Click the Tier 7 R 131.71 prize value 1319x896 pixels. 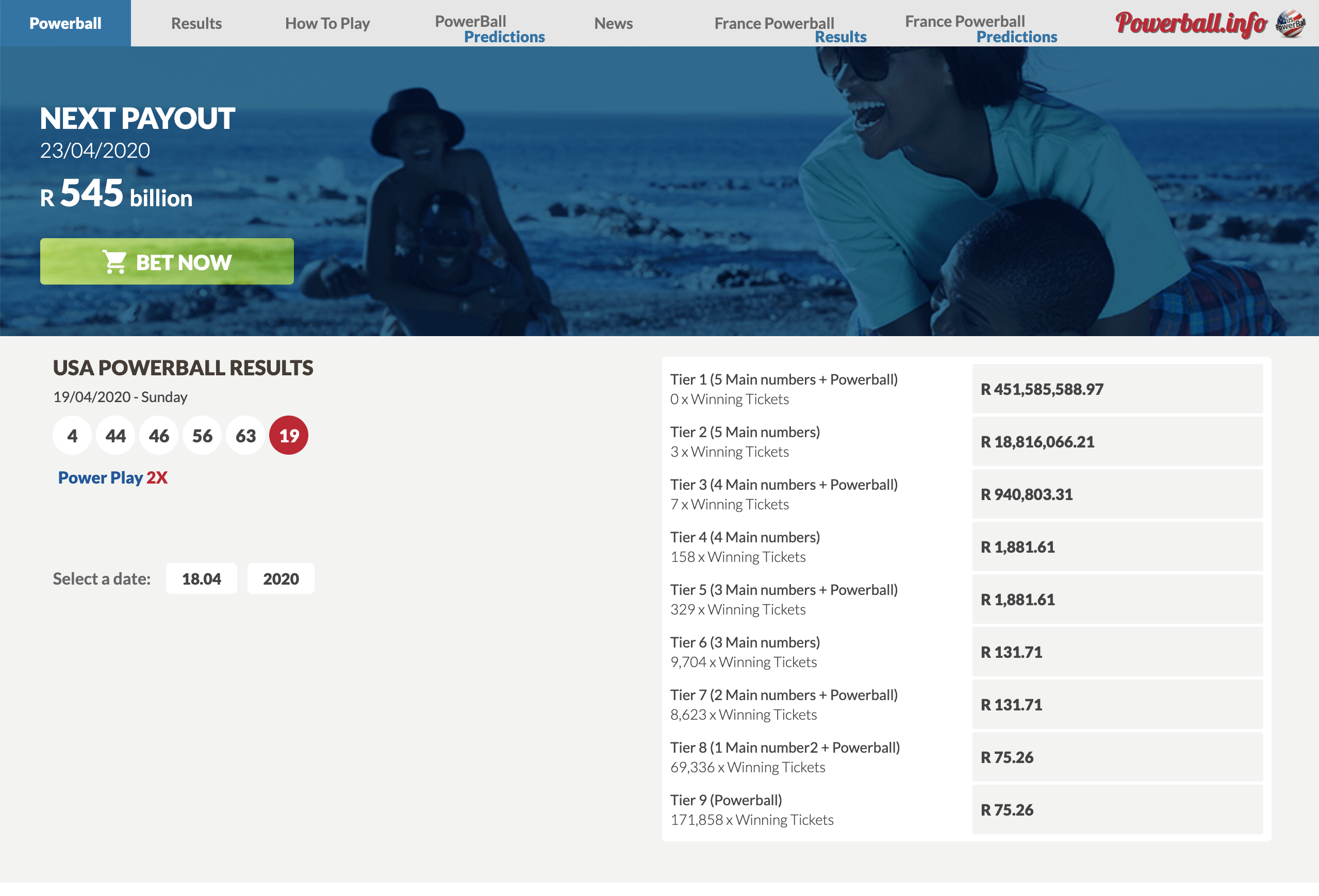tap(1011, 705)
